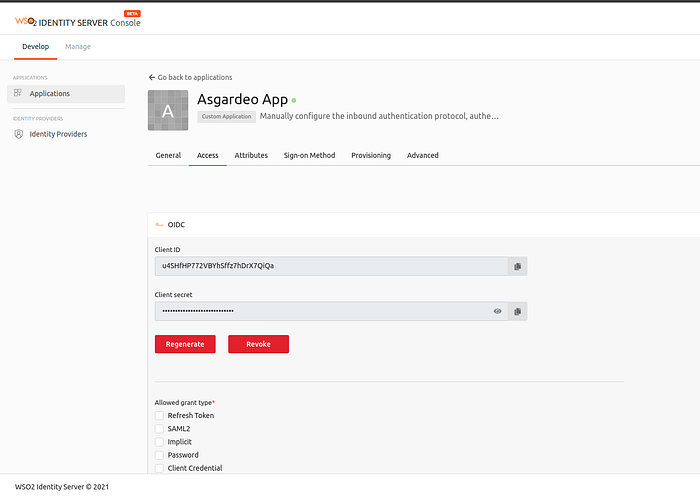Viewport: 700px width, 499px height.
Task: Open the Provisioning tab
Action: point(371,155)
